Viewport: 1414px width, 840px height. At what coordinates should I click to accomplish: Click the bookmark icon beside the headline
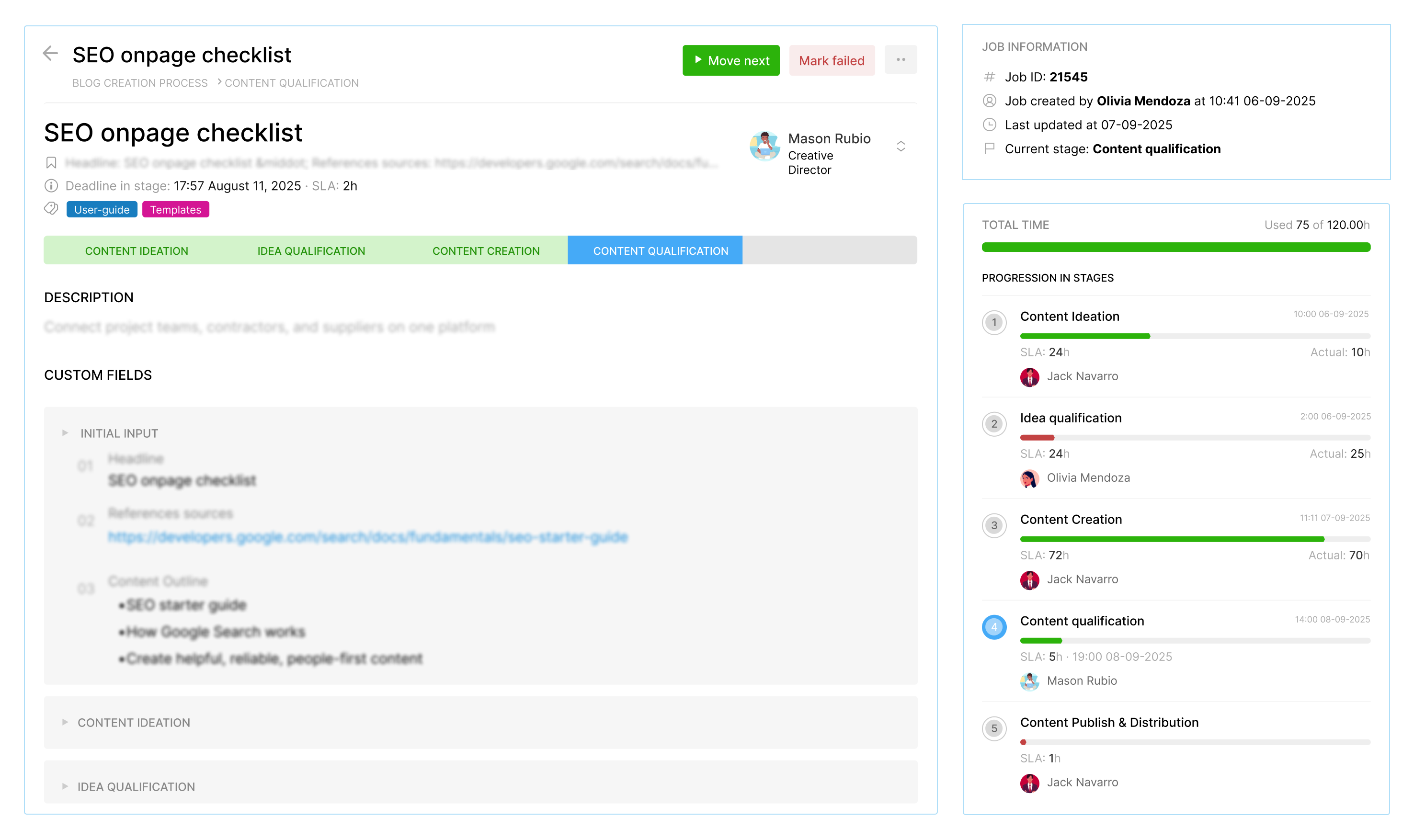[51, 162]
